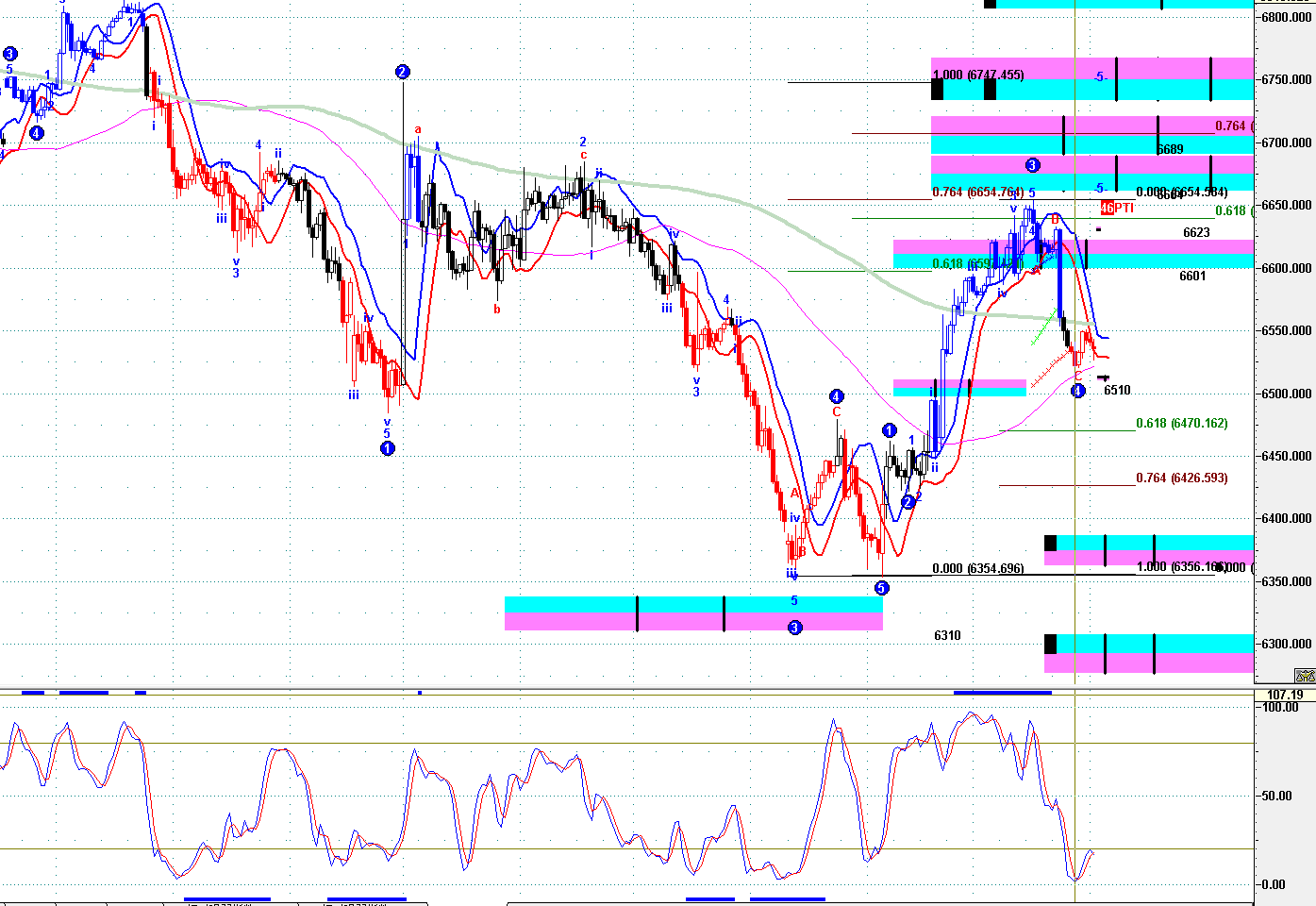Select the 6300.000 price axis label
The width and height of the screenshot is (1316, 906).
(x=1287, y=644)
